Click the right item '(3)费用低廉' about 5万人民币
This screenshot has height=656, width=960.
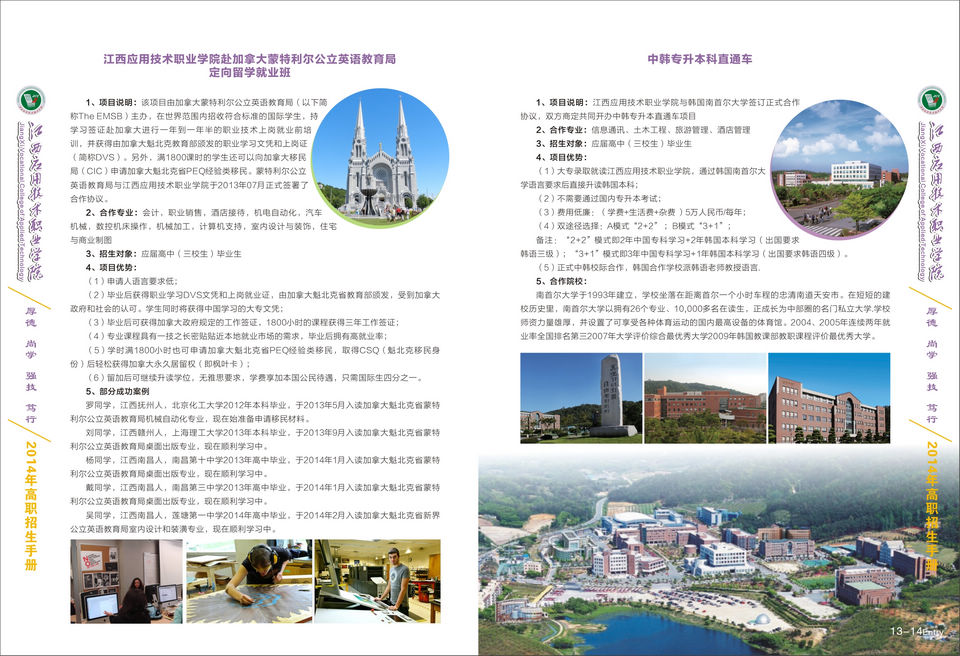[642, 213]
